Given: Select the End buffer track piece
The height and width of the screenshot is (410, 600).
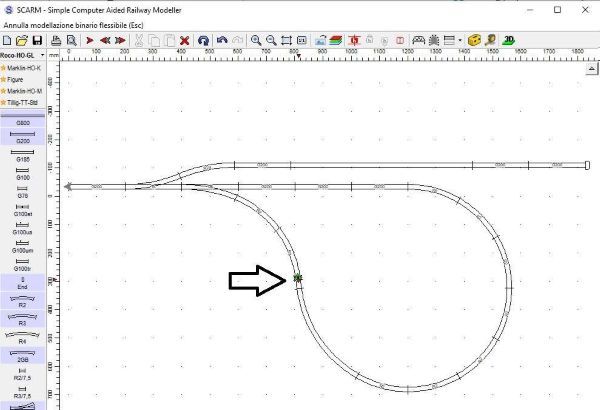Looking at the screenshot, I should [x=22, y=284].
